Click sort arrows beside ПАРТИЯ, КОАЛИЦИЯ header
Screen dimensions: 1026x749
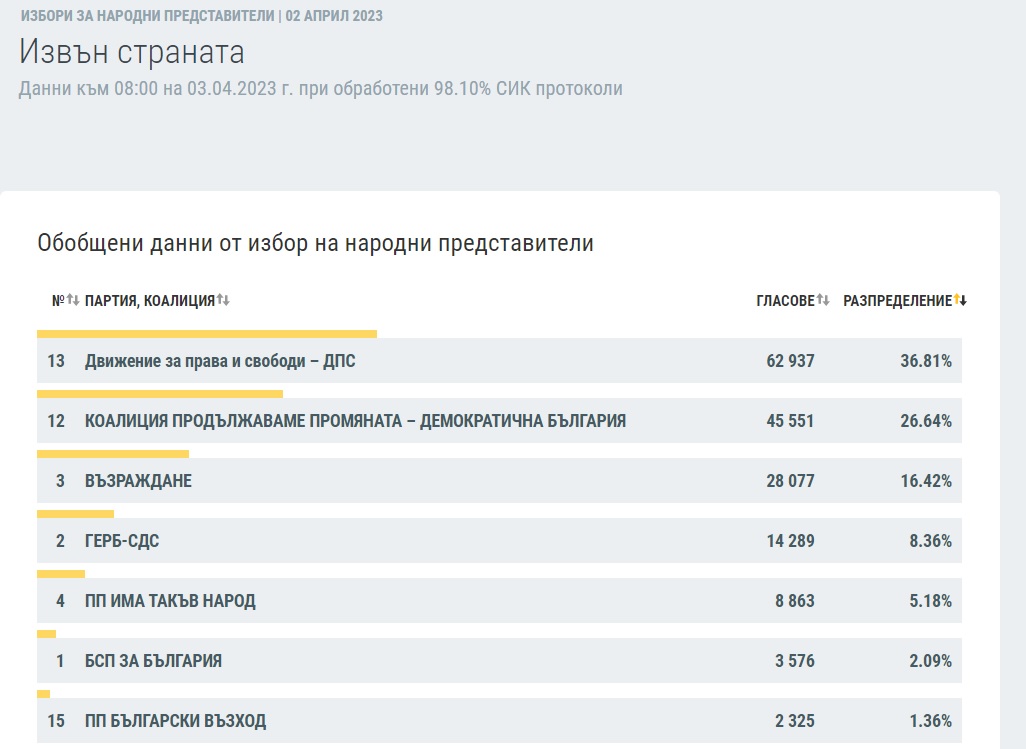pyautogui.click(x=223, y=300)
